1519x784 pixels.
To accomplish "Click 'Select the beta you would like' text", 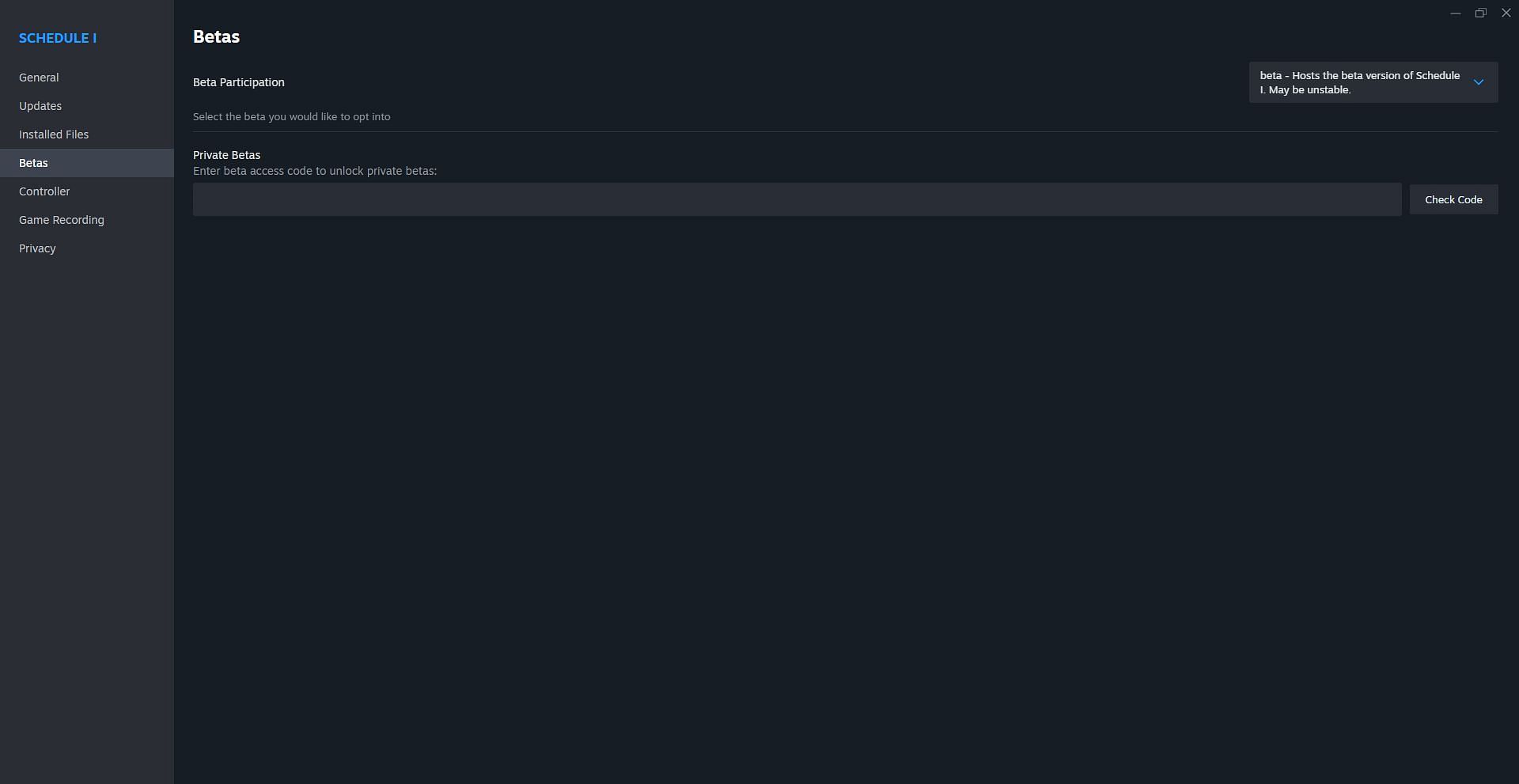I will [x=291, y=116].
